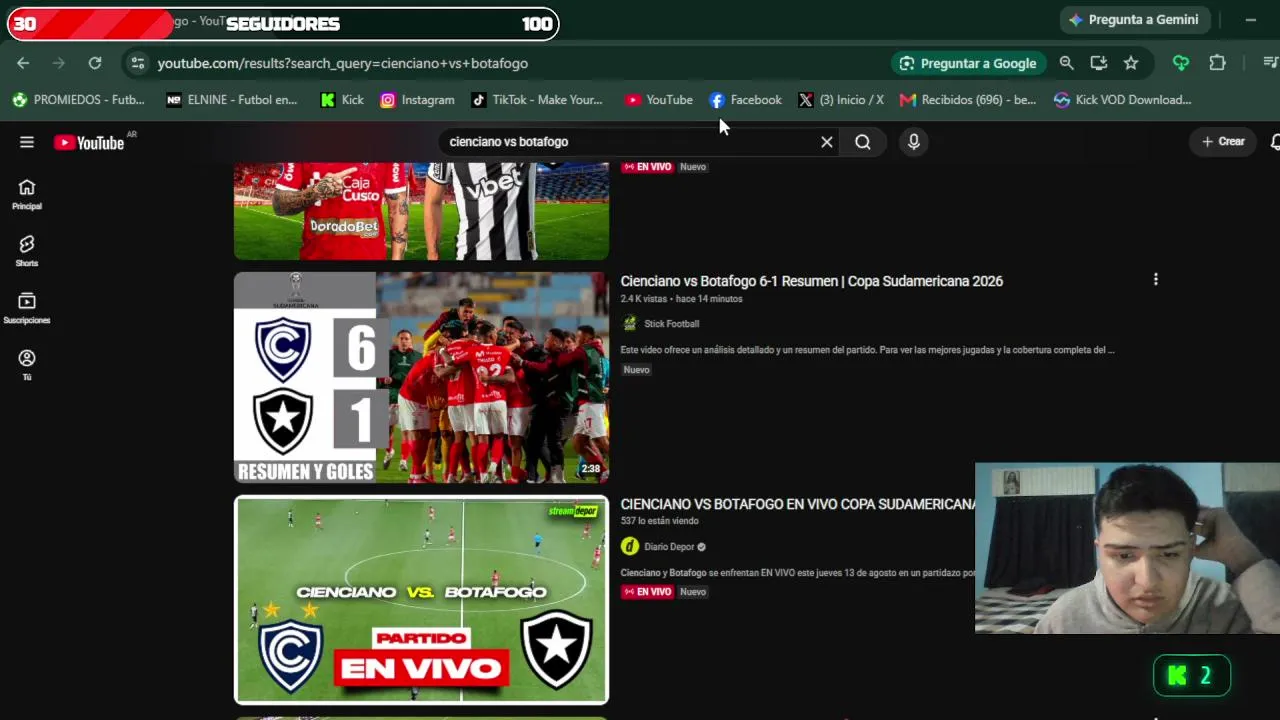Open the 6-1 Resumen y Goles thumbnail
1280x720 pixels.
click(421, 377)
